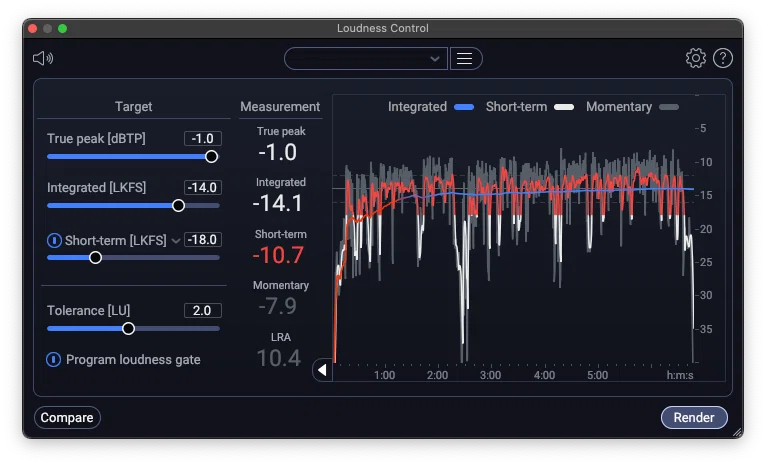Click the measured Integrated -14.1 reading
This screenshot has height=465, width=766.
coord(278,203)
